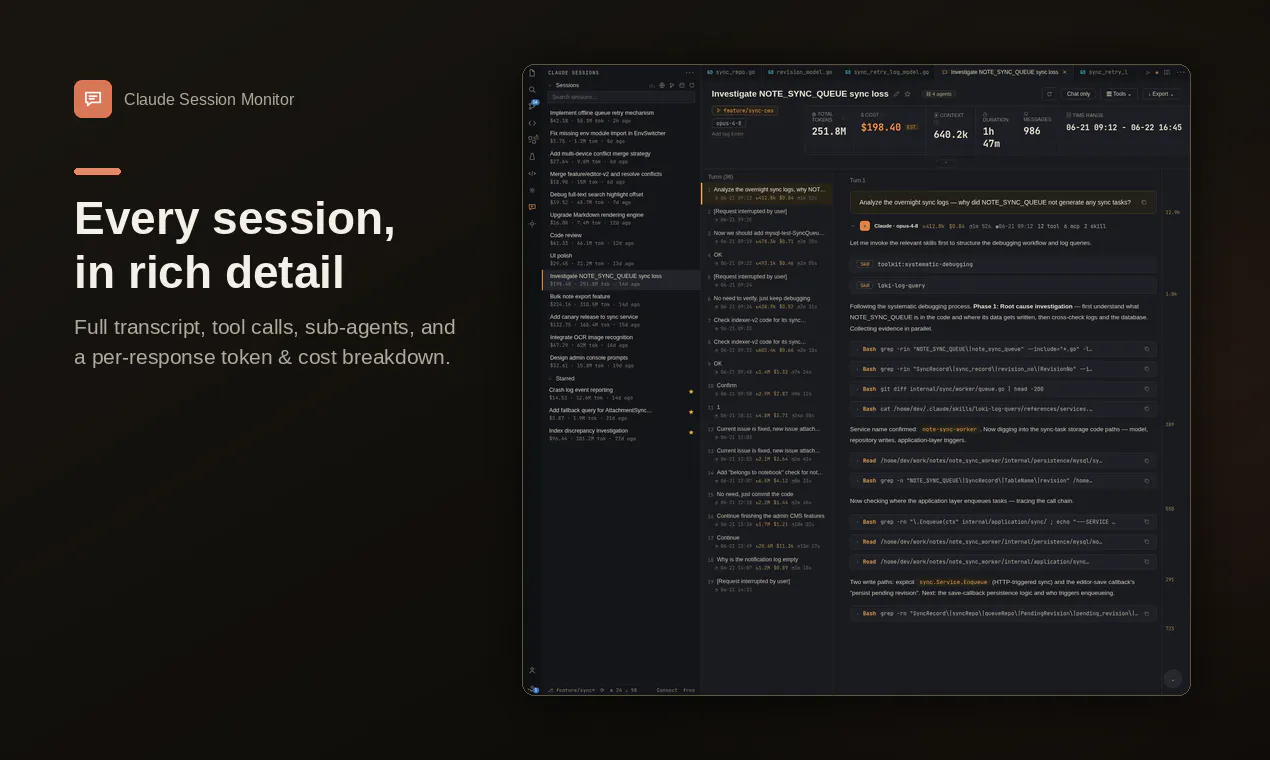The height and width of the screenshot is (760, 1270).
Task: Click the feature/sync-cms branch tag
Action: click(745, 111)
